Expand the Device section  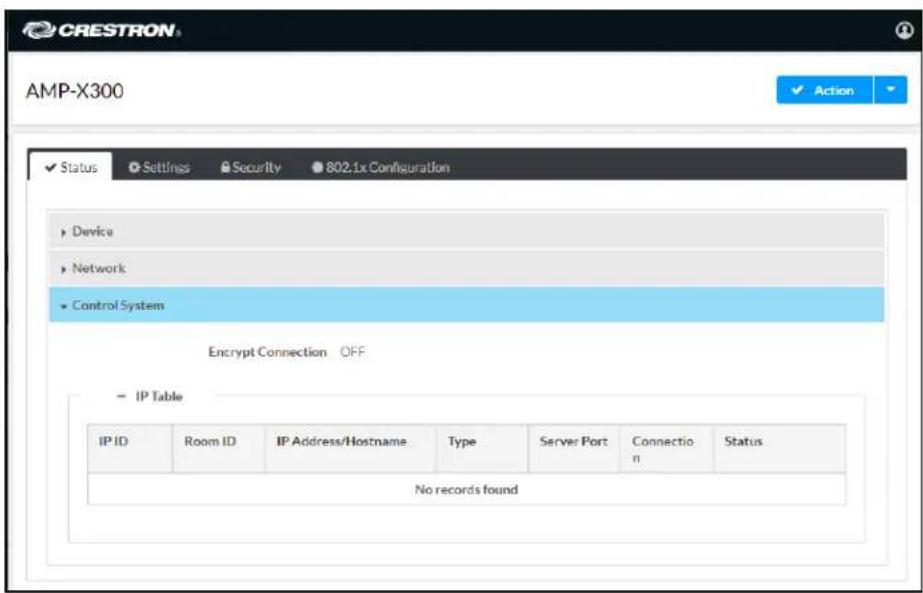coord(466,231)
